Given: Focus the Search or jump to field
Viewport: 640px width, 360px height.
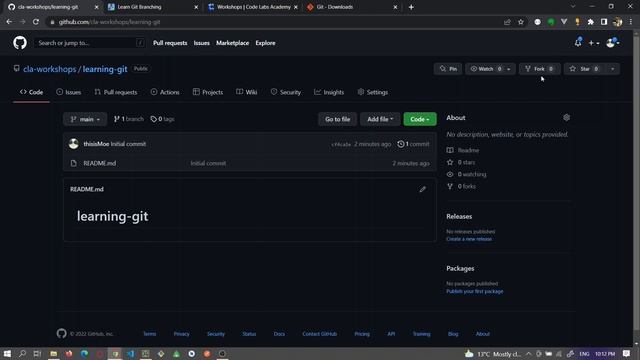Looking at the screenshot, I should [89, 43].
